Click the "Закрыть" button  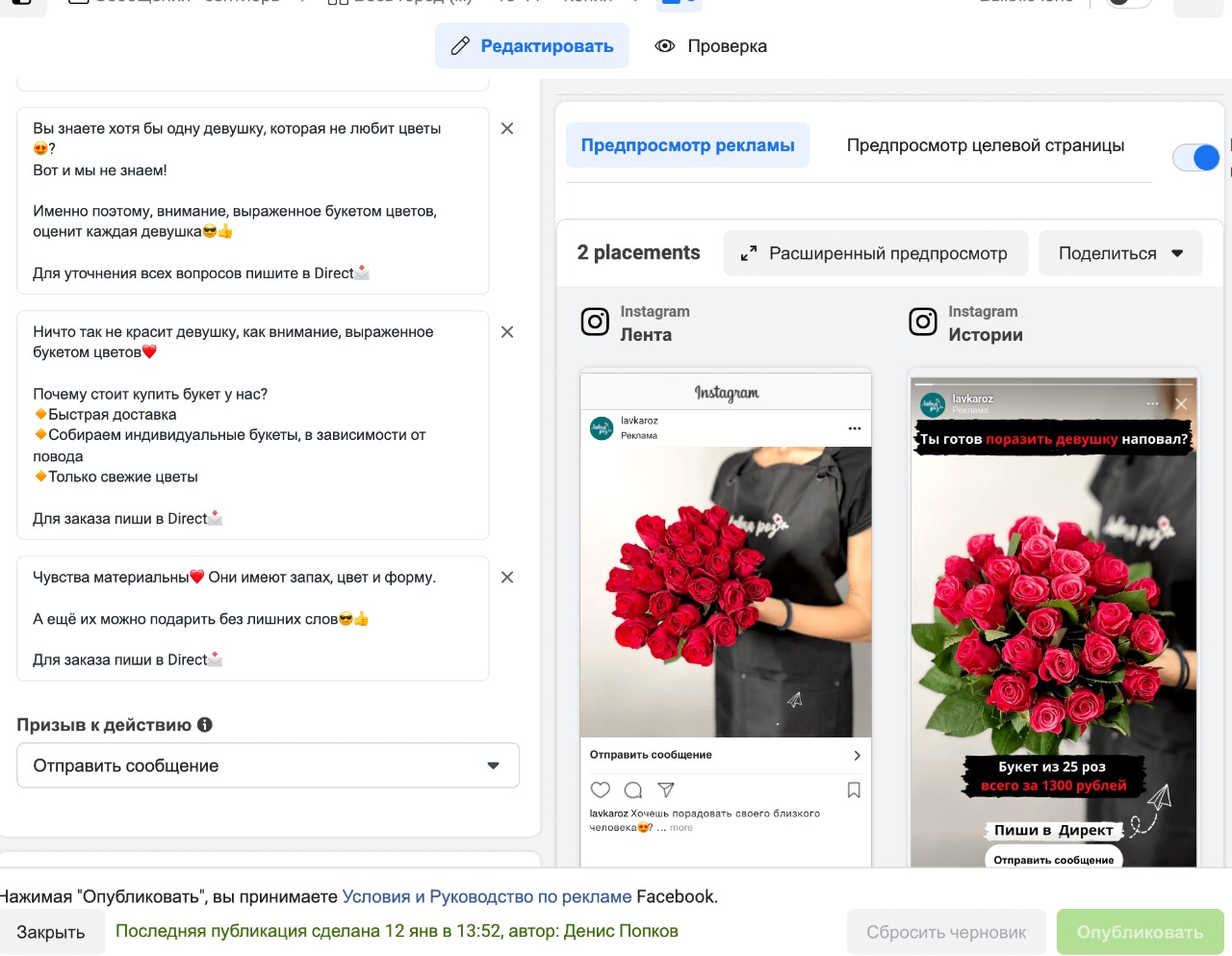(51, 932)
